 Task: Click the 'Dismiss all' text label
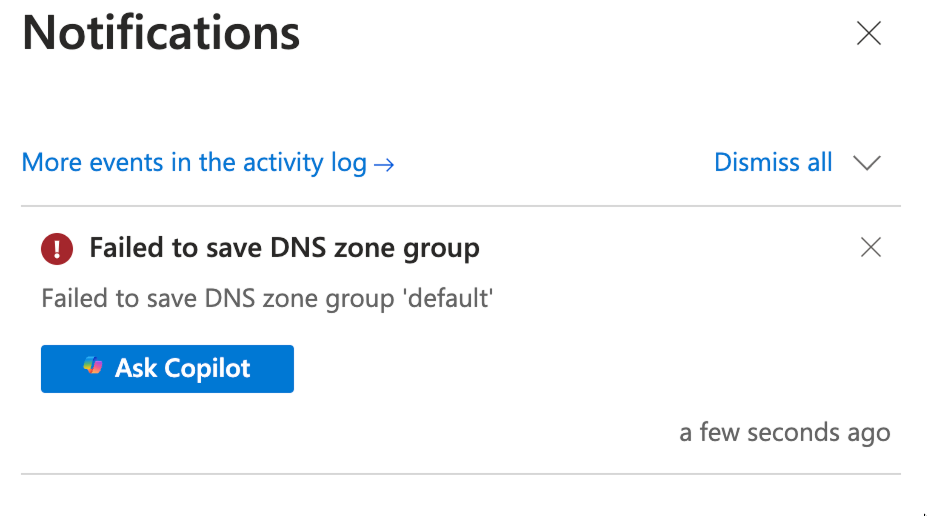coord(773,162)
